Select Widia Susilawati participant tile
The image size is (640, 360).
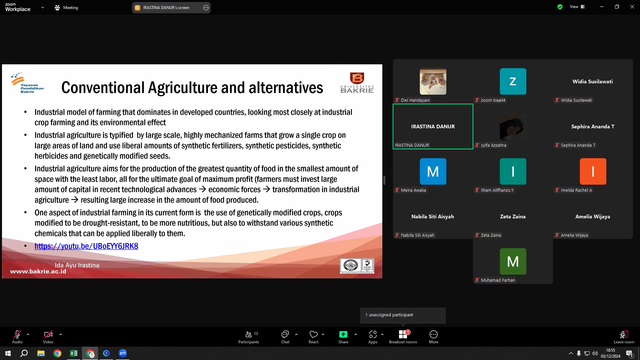tap(593, 82)
